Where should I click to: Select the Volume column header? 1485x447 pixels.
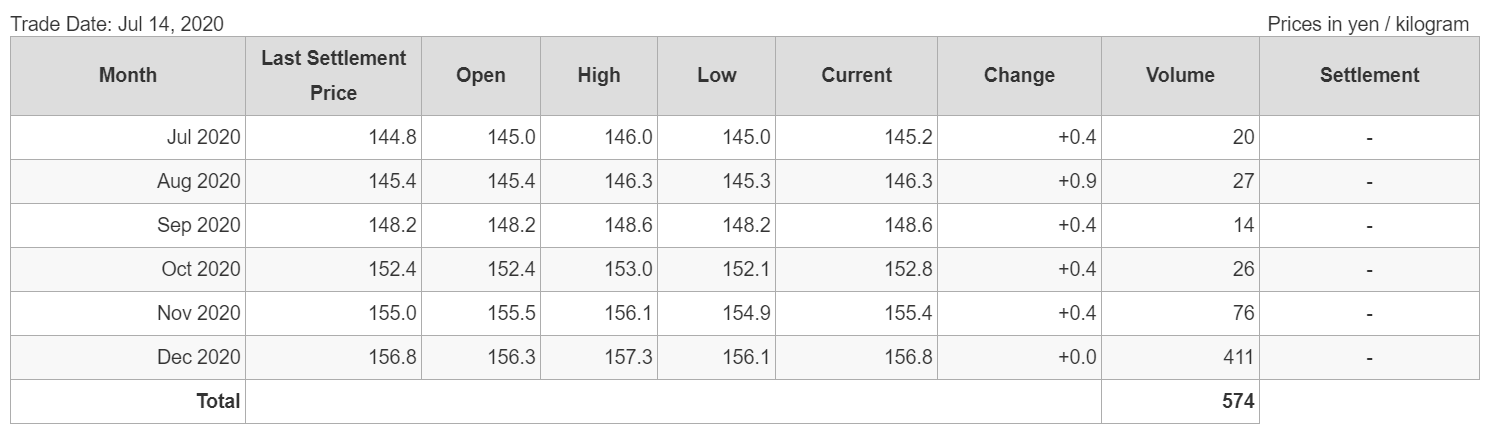click(x=1180, y=75)
